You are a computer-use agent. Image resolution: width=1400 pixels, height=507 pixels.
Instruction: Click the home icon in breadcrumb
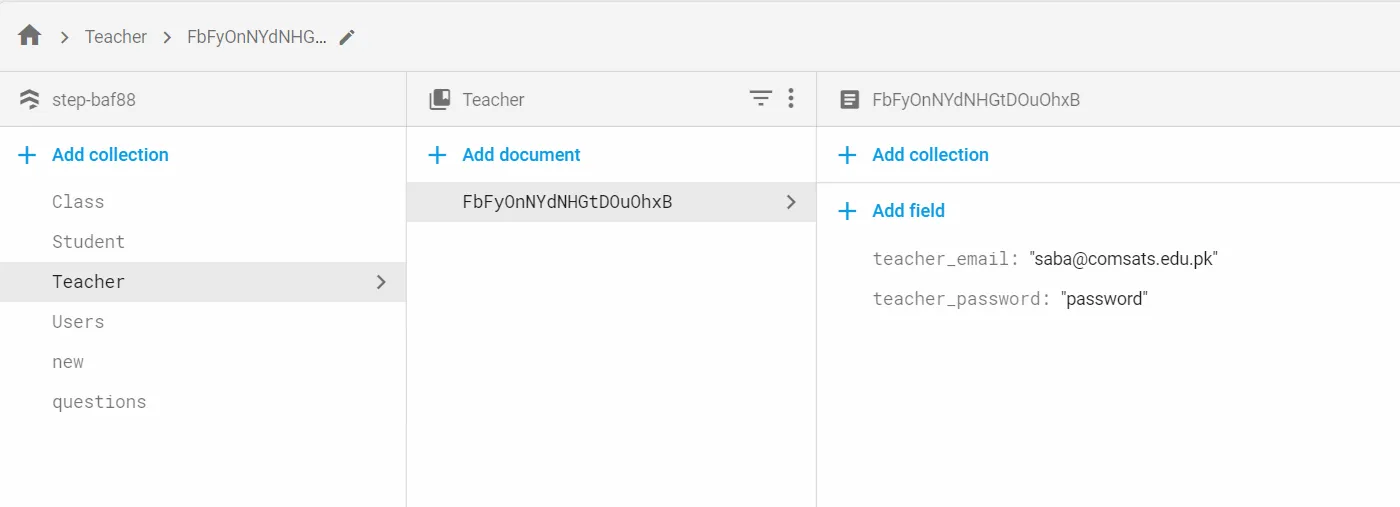click(x=30, y=36)
